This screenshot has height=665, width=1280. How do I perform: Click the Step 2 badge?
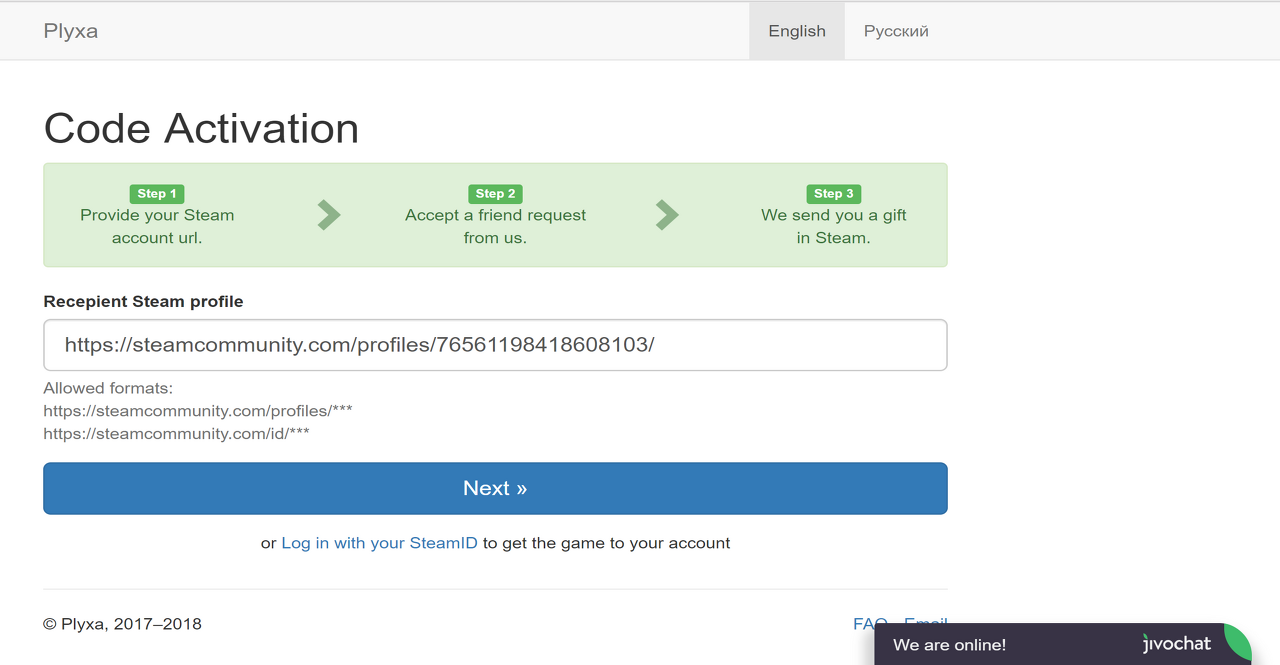(x=495, y=194)
